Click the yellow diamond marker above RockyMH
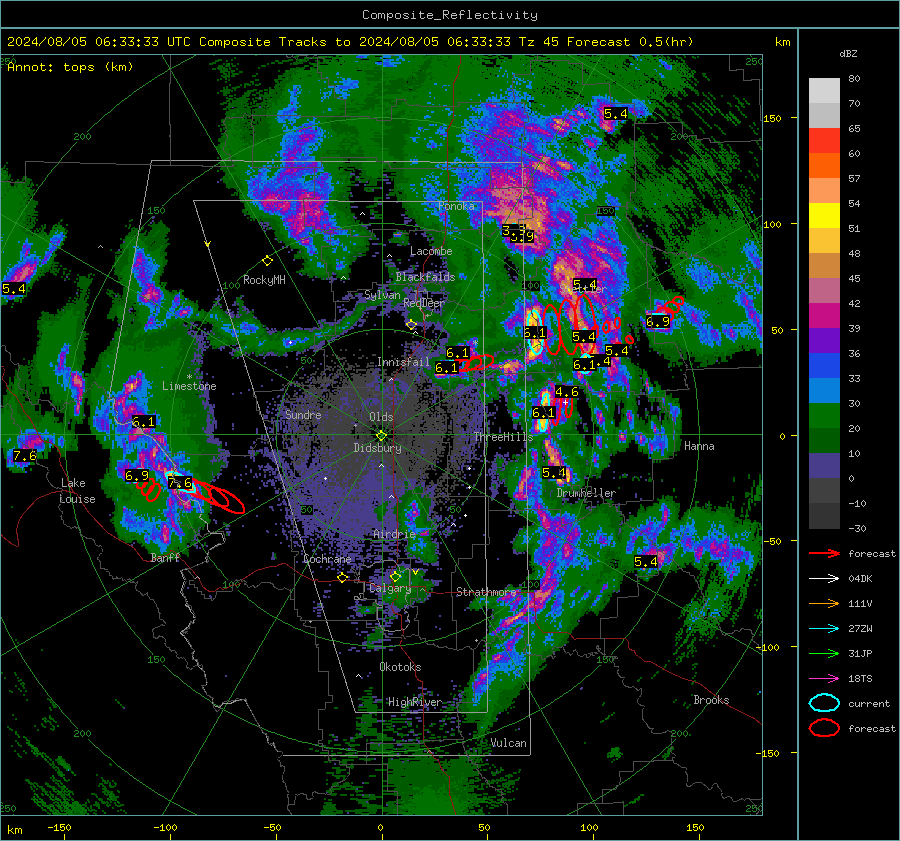900x841 pixels. (267, 261)
